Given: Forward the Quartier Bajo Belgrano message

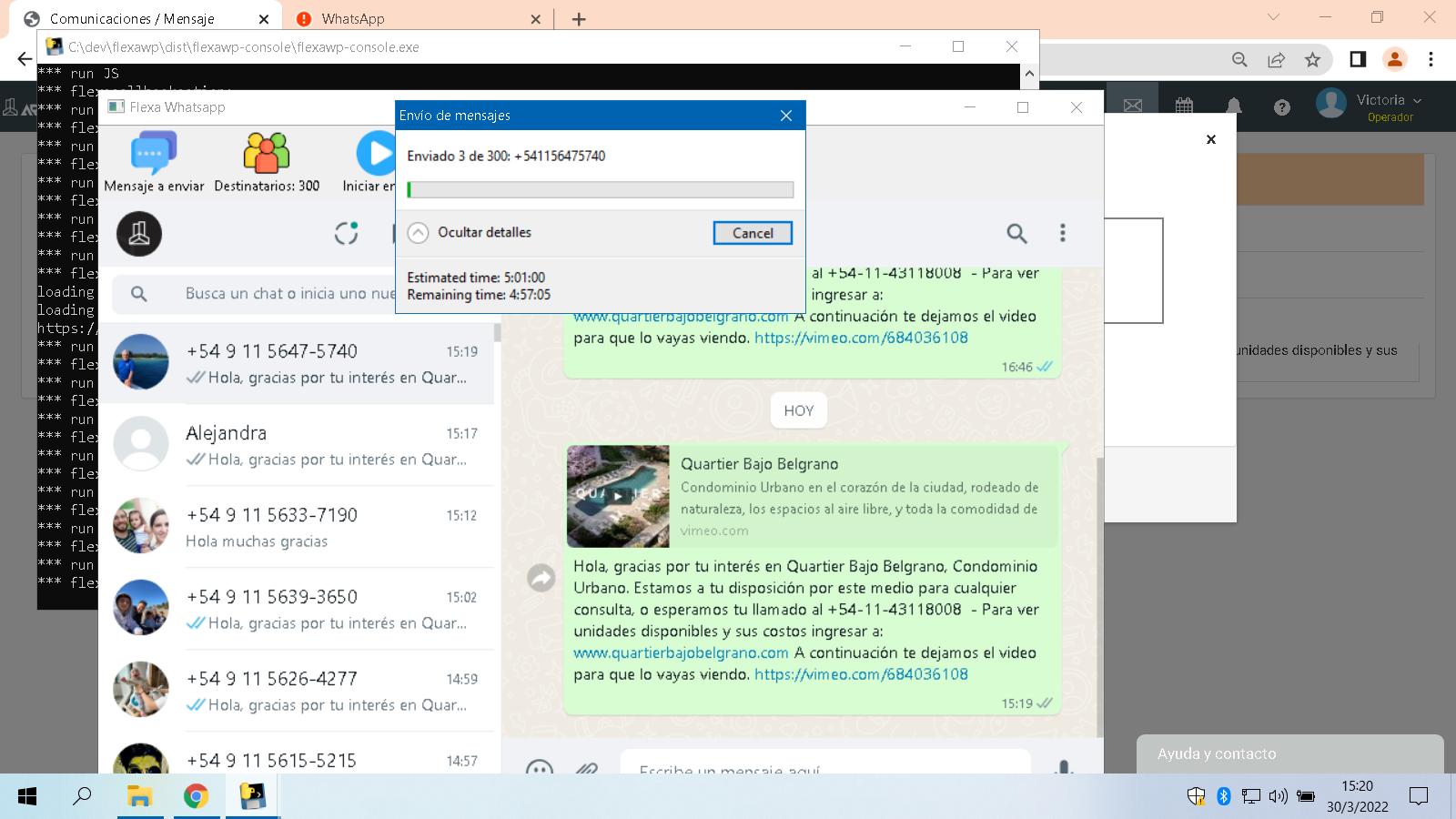Looking at the screenshot, I should [x=541, y=578].
